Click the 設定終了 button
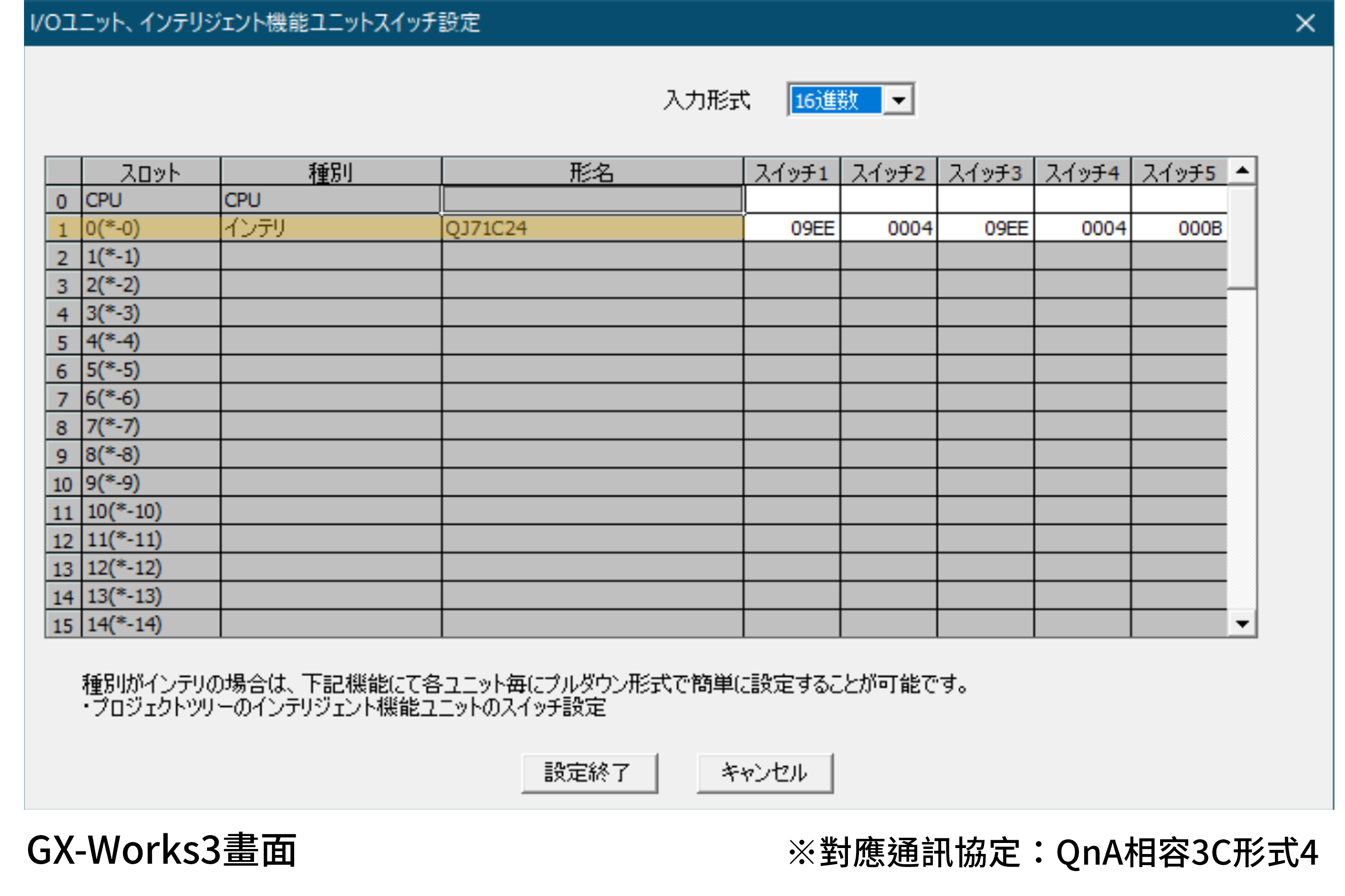This screenshot has width=1345, height=896. tap(589, 773)
